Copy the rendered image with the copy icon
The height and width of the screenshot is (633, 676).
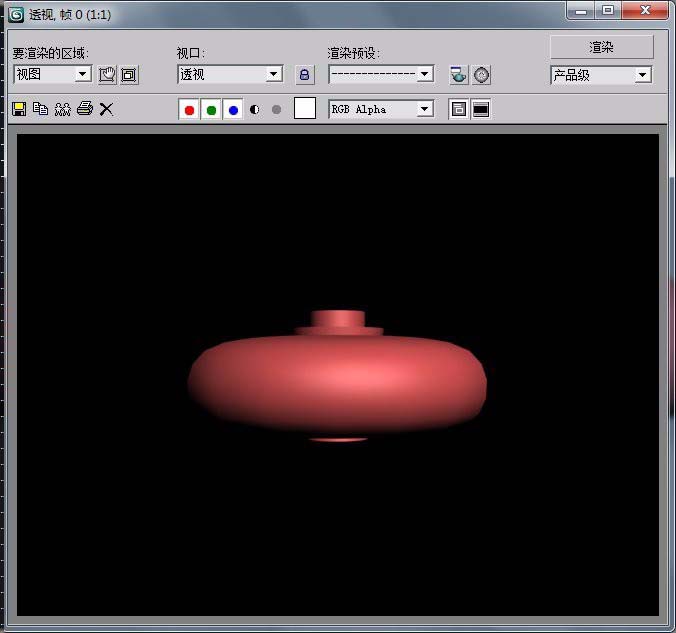coord(40,109)
